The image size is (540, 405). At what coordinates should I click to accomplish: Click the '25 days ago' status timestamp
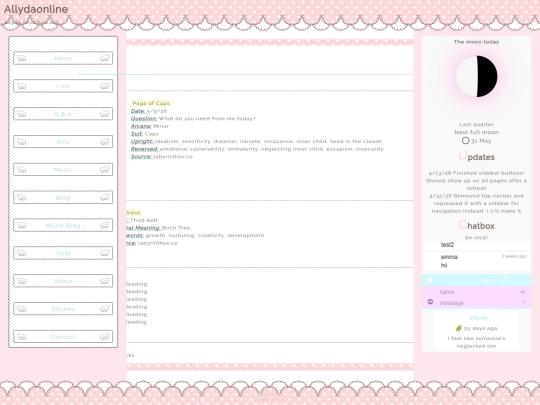click(x=480, y=328)
